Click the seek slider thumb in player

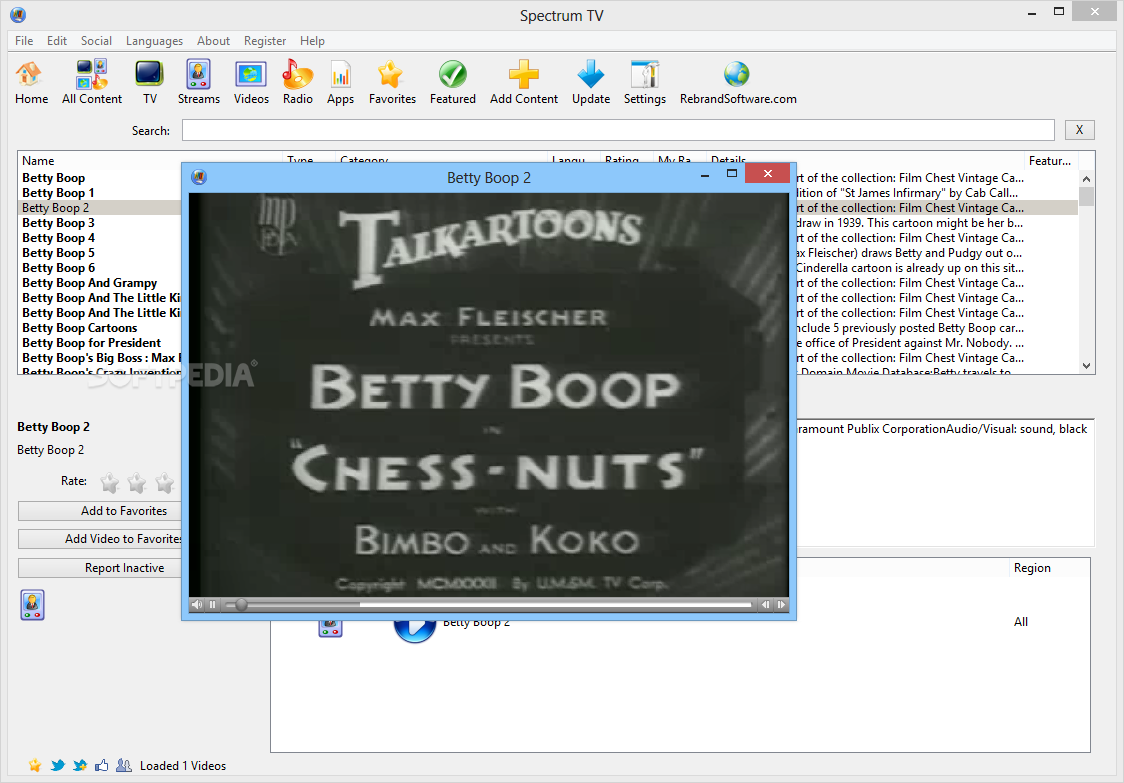tap(242, 604)
